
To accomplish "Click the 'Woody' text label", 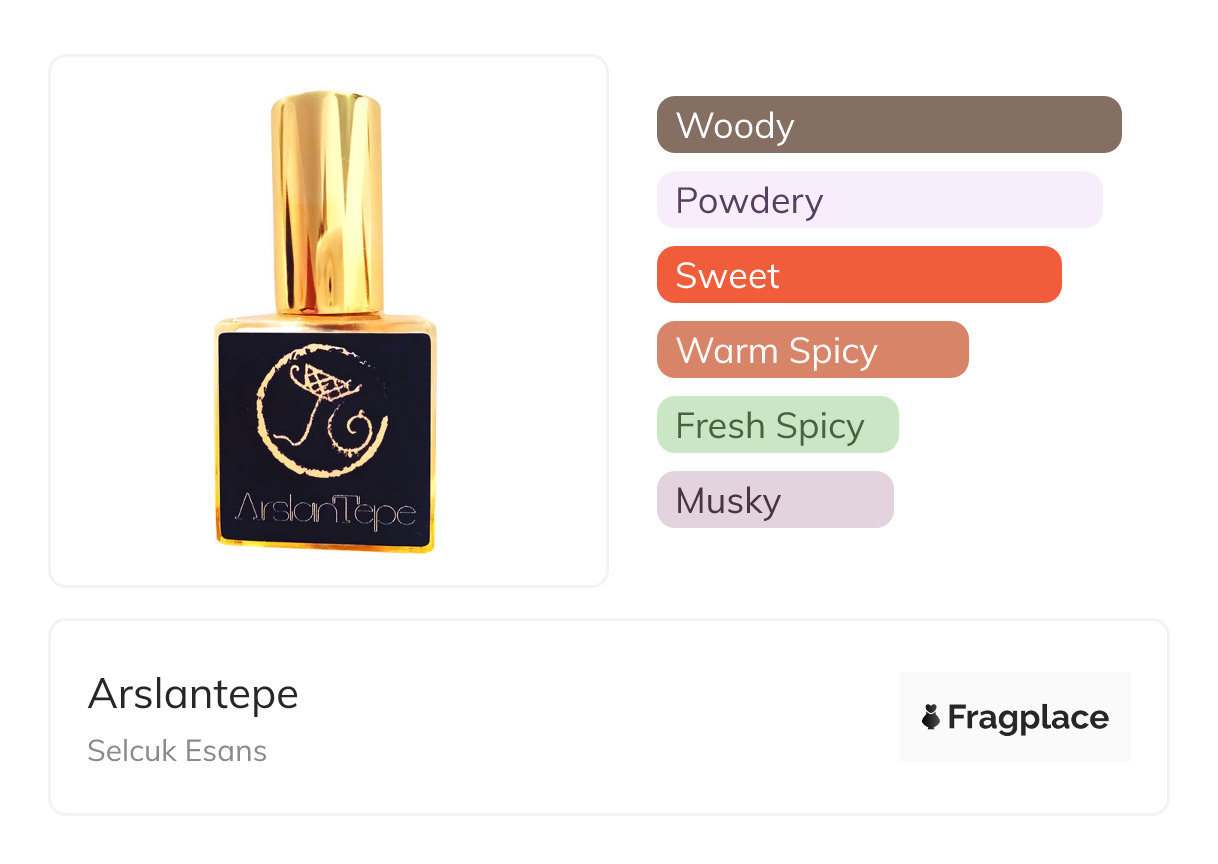I will 735,125.
